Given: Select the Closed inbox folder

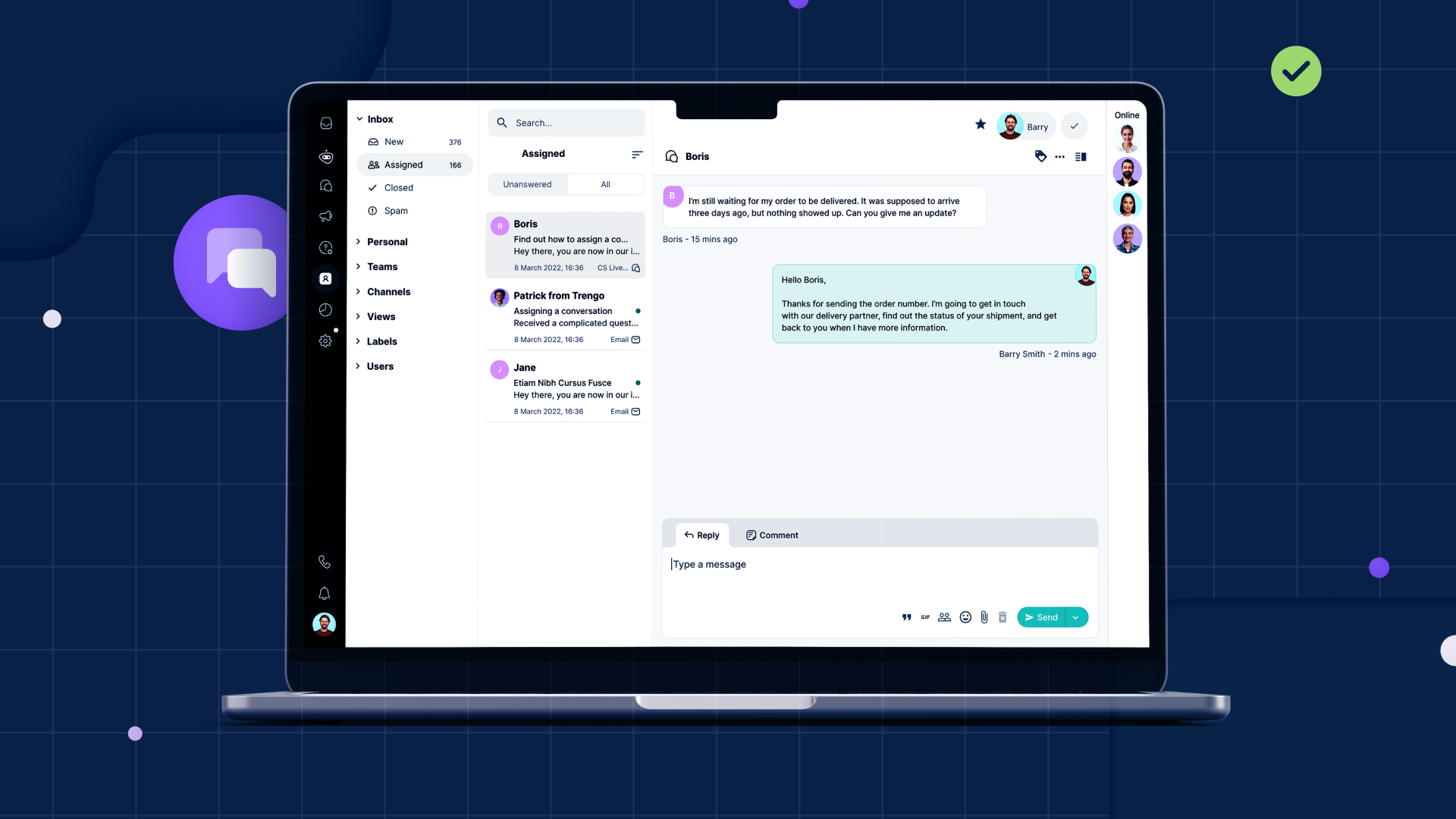Looking at the screenshot, I should tap(398, 188).
